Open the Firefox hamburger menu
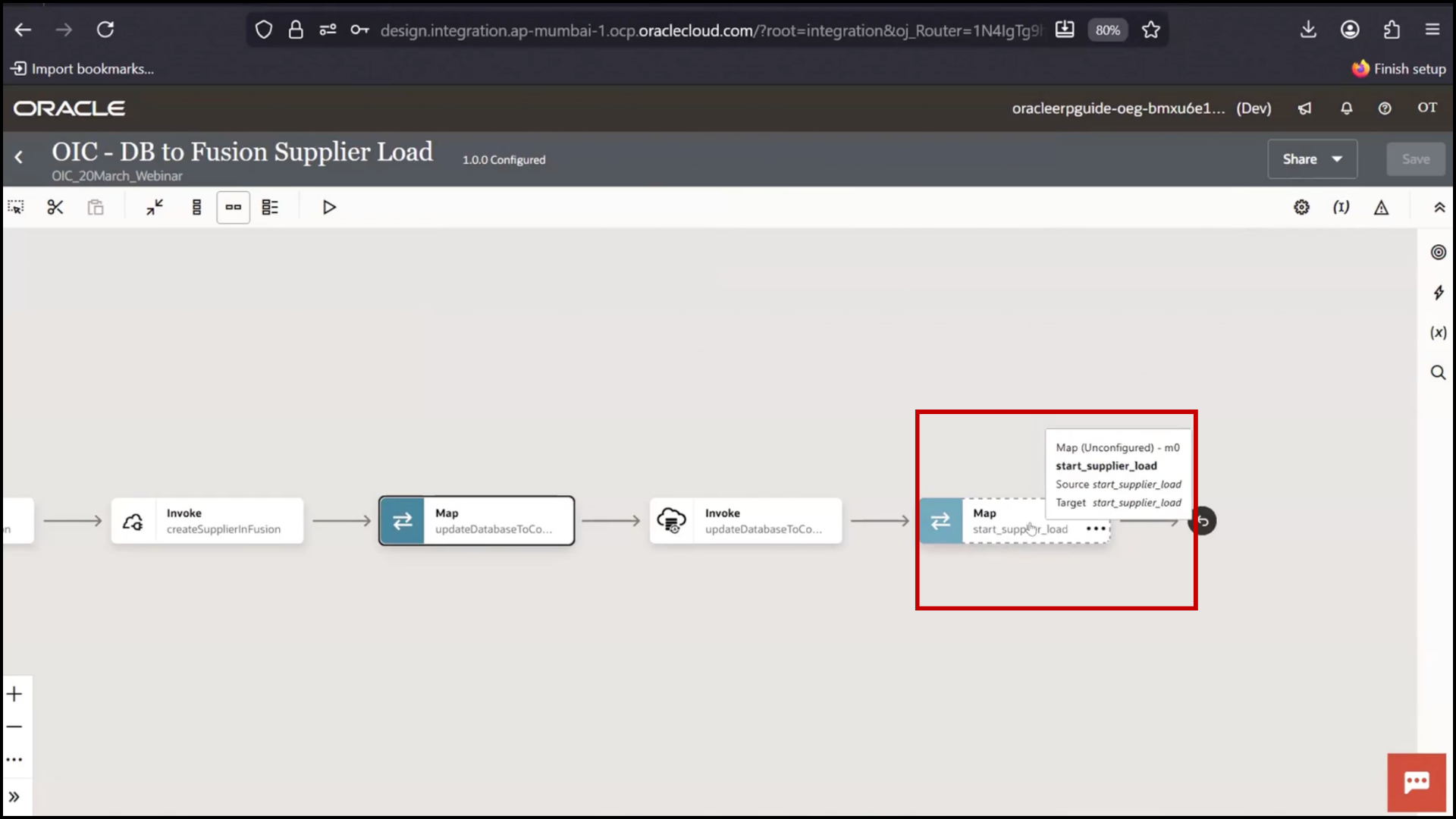 click(x=1432, y=30)
